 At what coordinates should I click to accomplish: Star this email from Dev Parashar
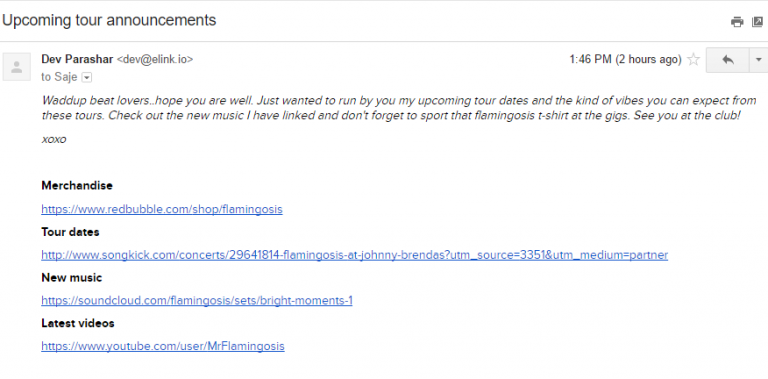pyautogui.click(x=693, y=60)
